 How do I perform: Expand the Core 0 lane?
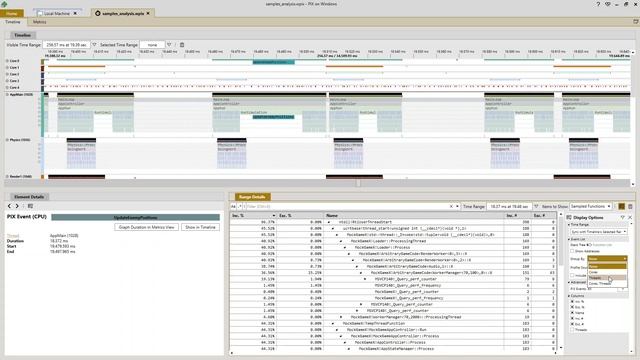pos(7,61)
